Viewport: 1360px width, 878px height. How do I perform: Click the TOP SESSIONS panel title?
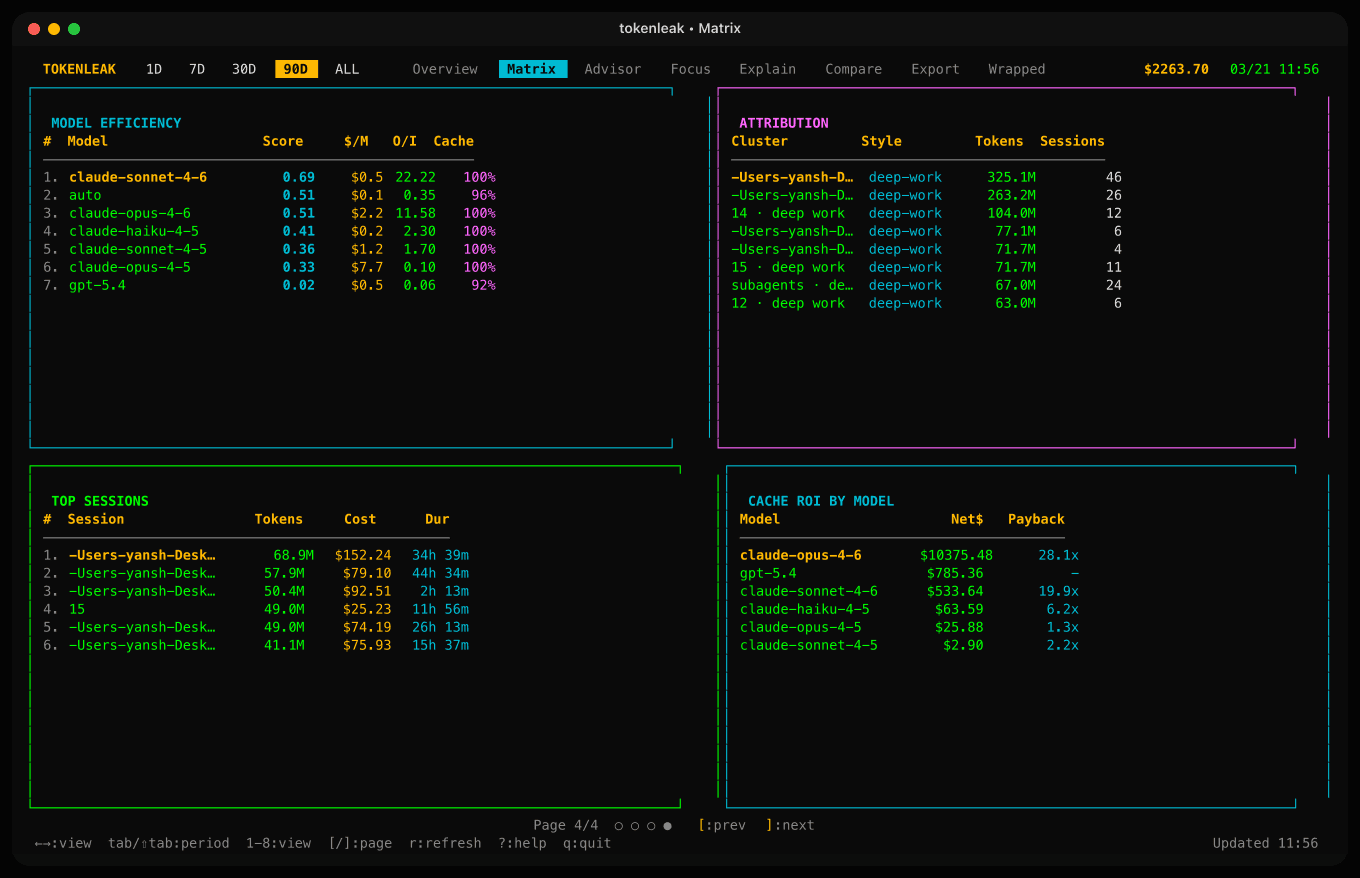pos(100,501)
